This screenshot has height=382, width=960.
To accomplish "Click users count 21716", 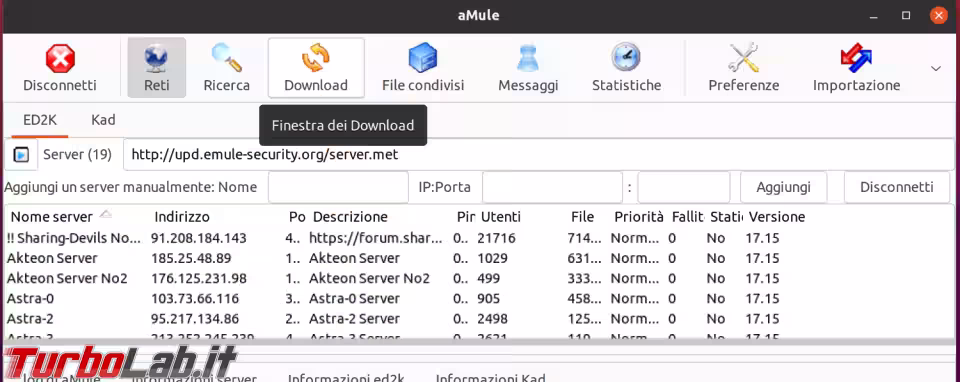I will click(496, 238).
